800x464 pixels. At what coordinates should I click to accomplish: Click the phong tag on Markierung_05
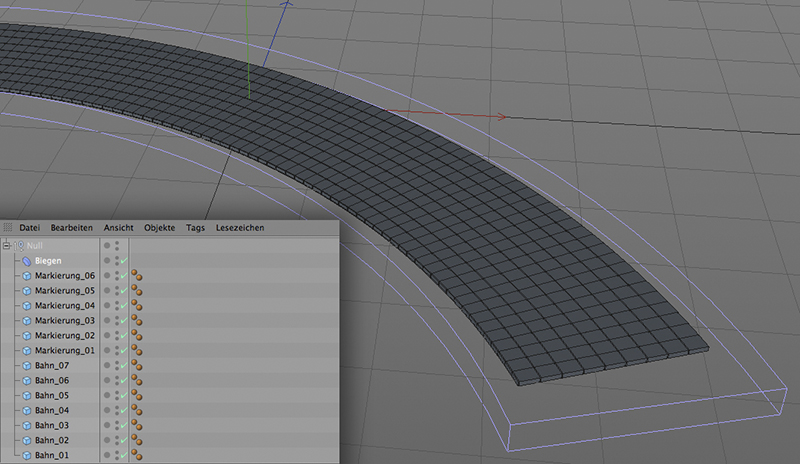point(135,290)
